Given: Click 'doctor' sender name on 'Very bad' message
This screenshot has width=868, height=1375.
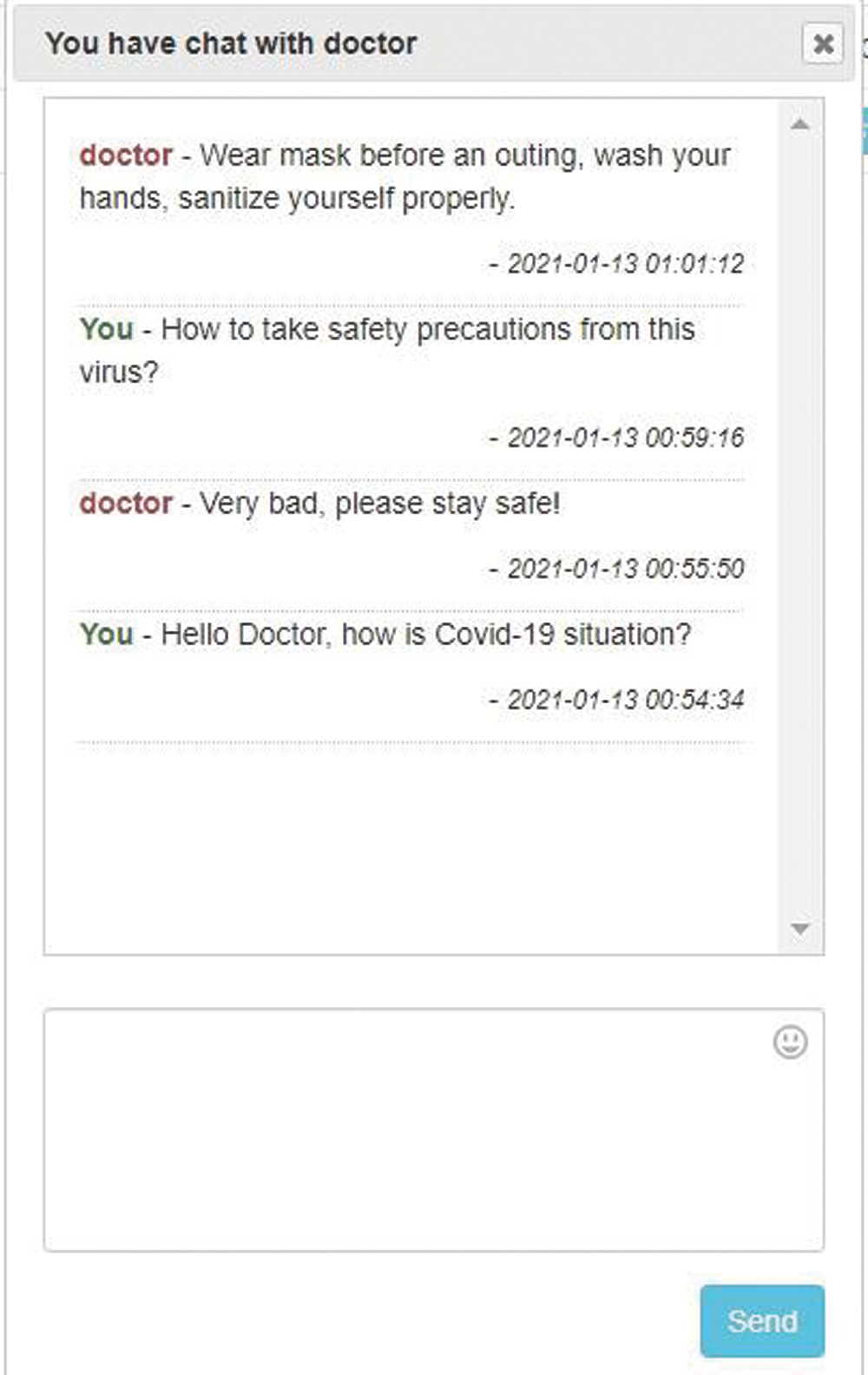Looking at the screenshot, I should (126, 503).
